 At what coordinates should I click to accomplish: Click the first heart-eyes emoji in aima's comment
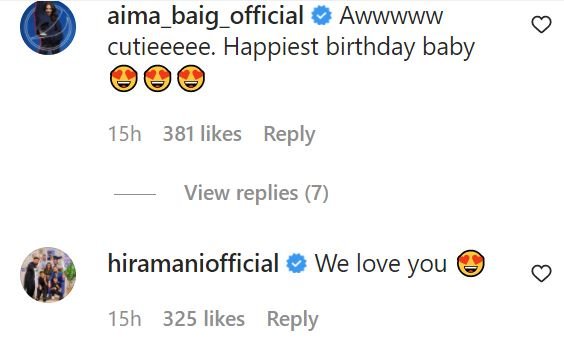pos(124,78)
